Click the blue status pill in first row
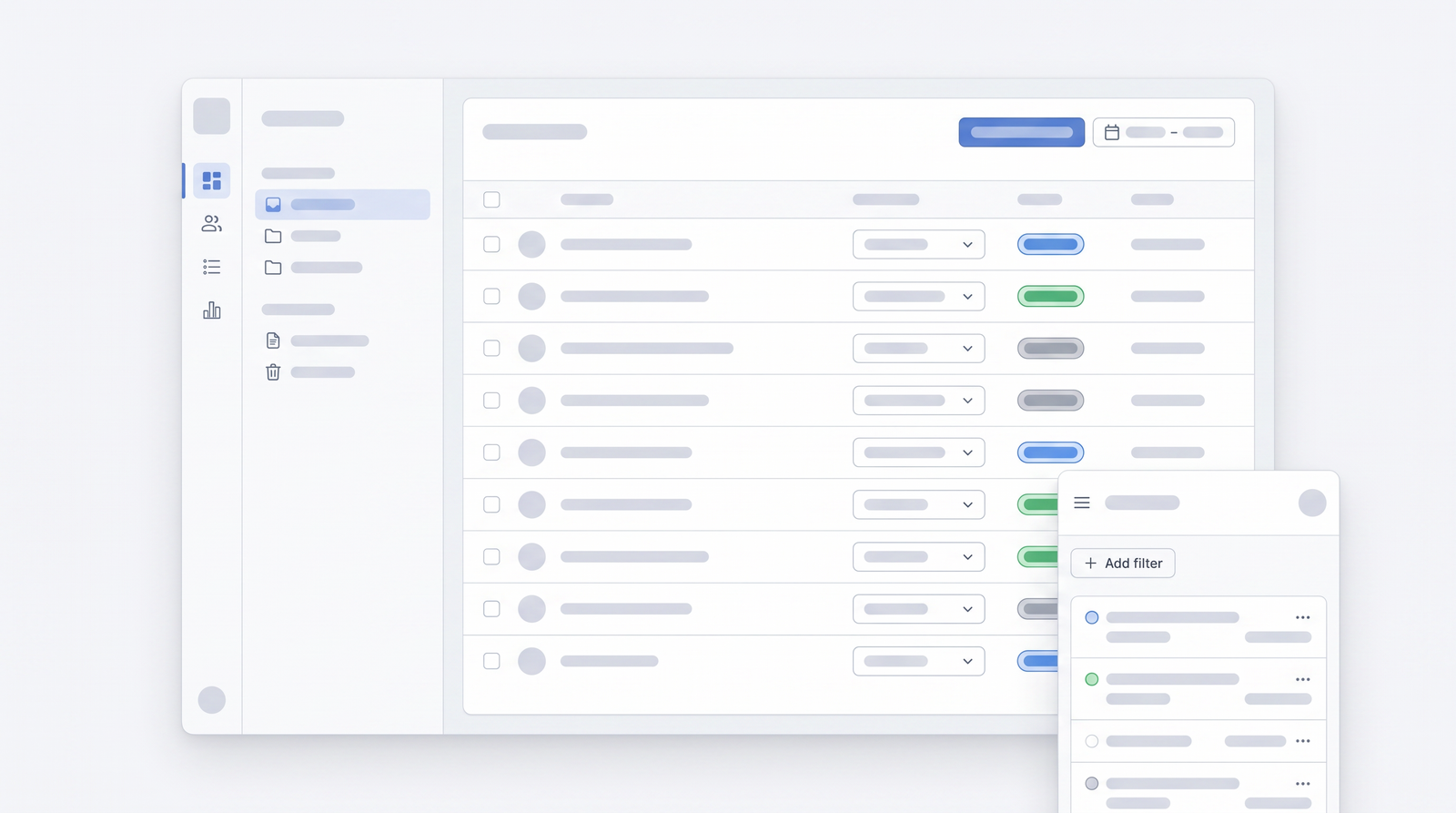Viewport: 1456px width, 813px height. [1050, 244]
